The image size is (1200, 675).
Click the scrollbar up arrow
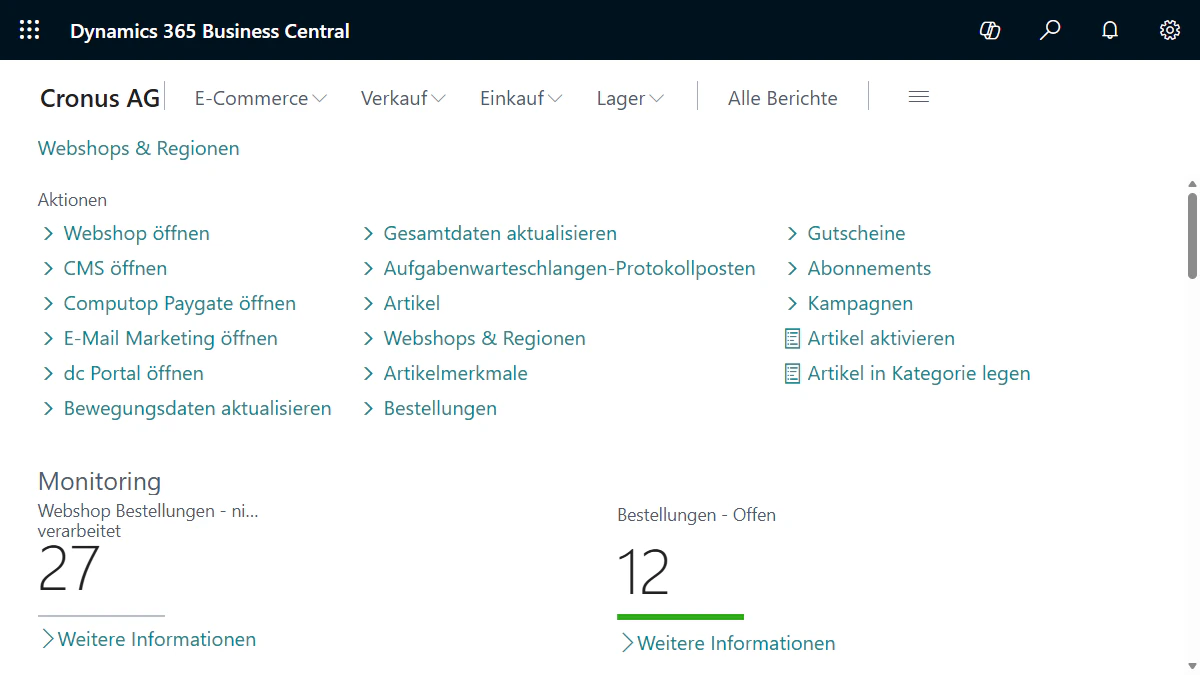[x=1192, y=185]
